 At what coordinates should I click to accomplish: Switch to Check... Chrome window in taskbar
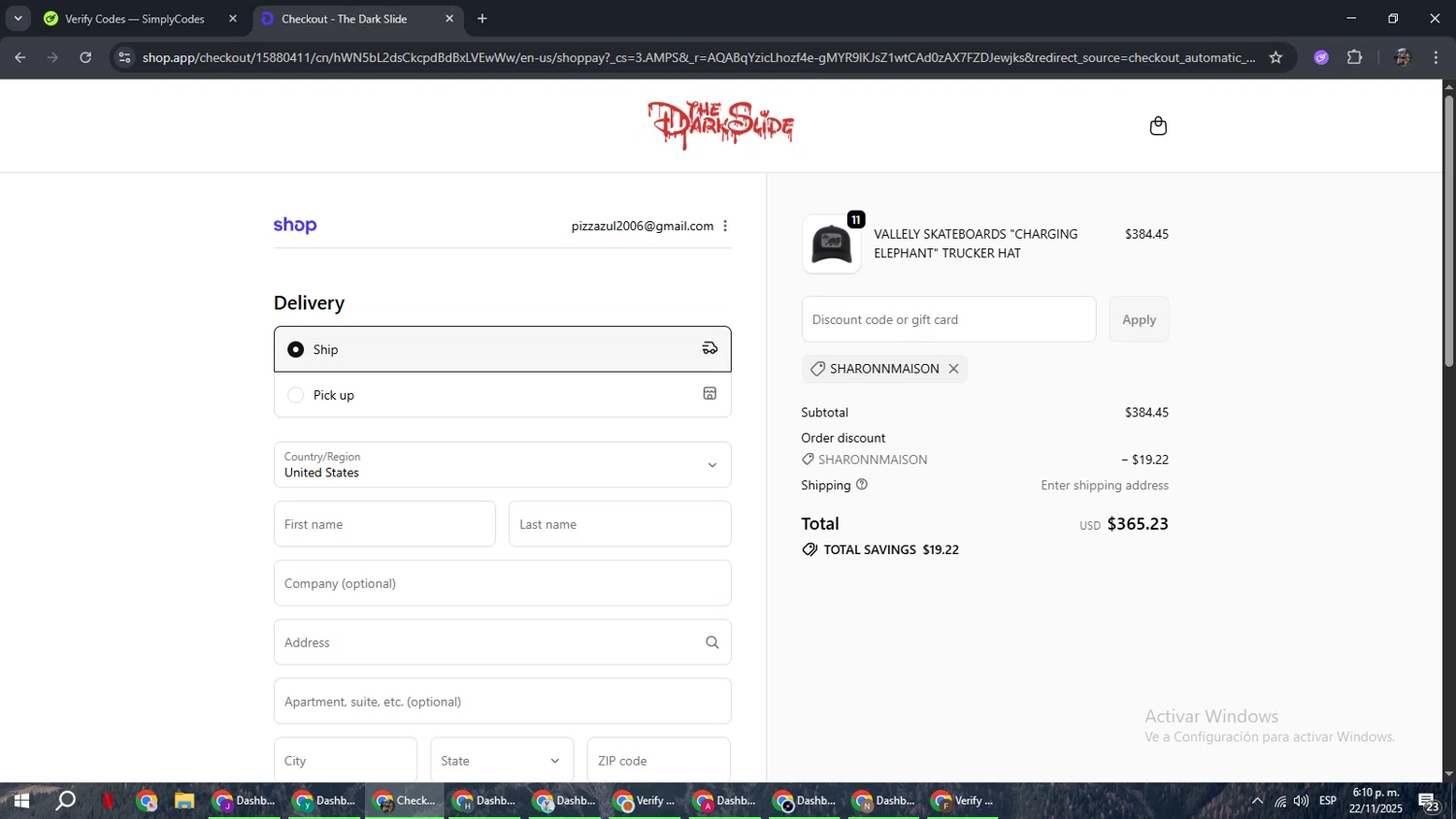point(405,801)
